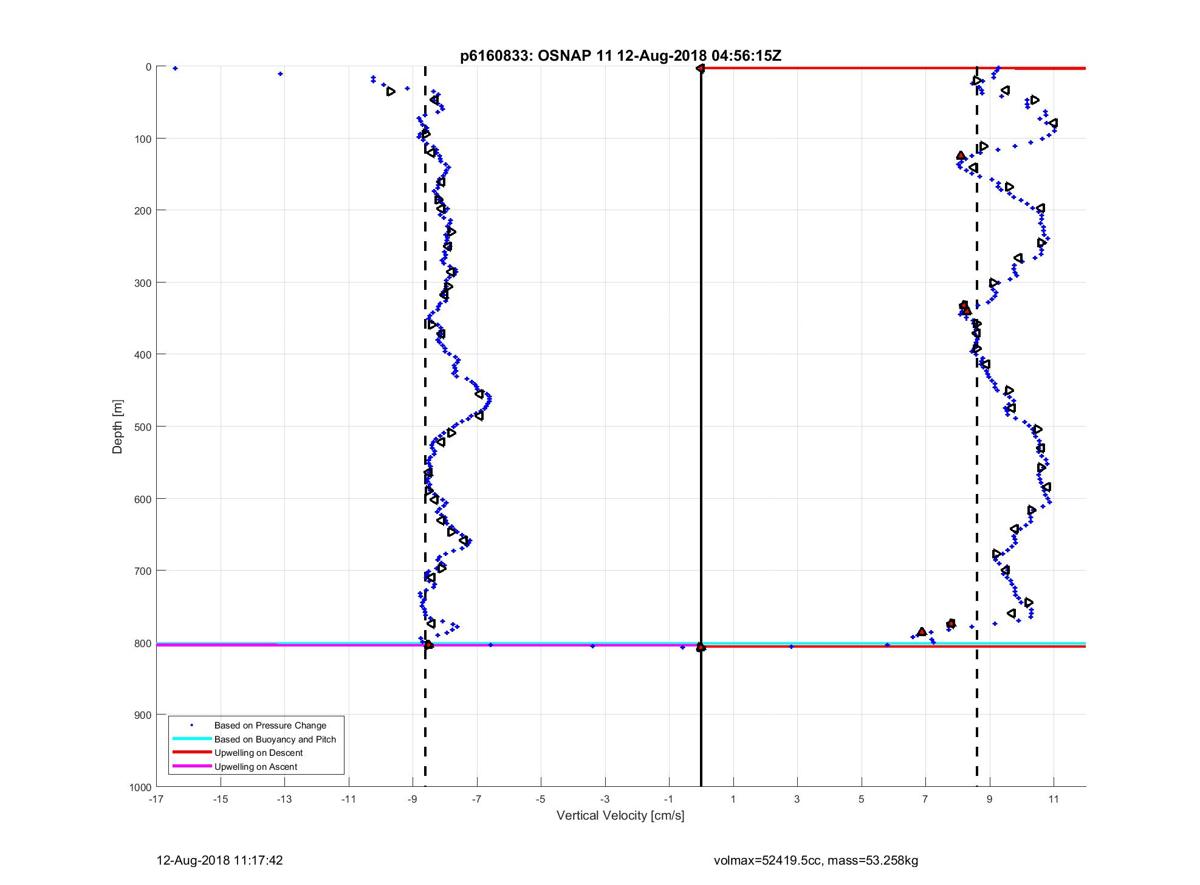This screenshot has width=1200, height=885.
Task: Click x-axis tick label 9
Action: (989, 799)
